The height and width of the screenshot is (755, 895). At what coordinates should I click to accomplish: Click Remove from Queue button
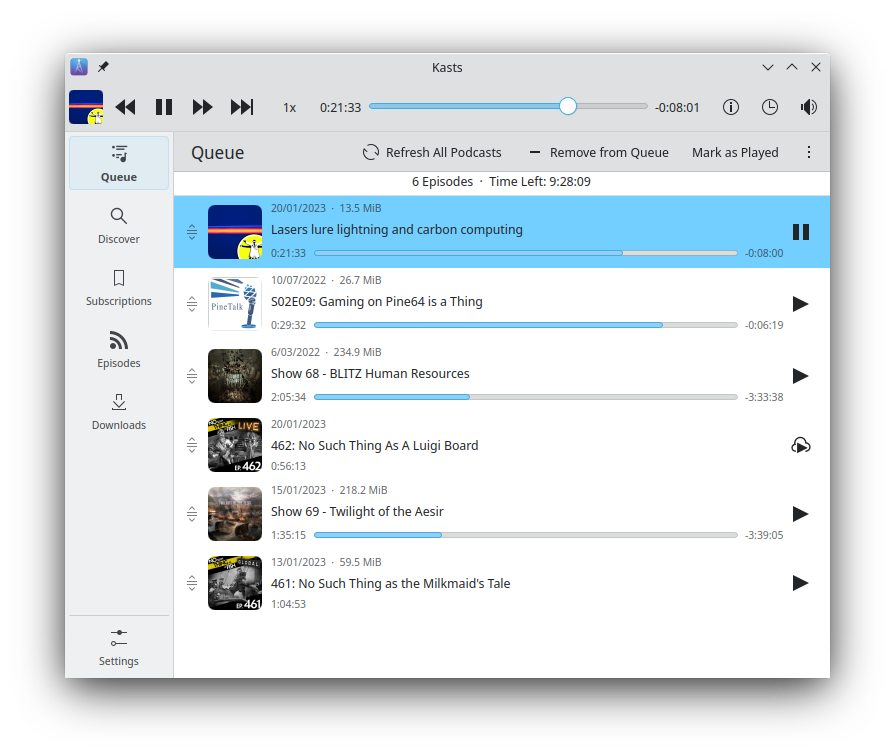coord(598,152)
